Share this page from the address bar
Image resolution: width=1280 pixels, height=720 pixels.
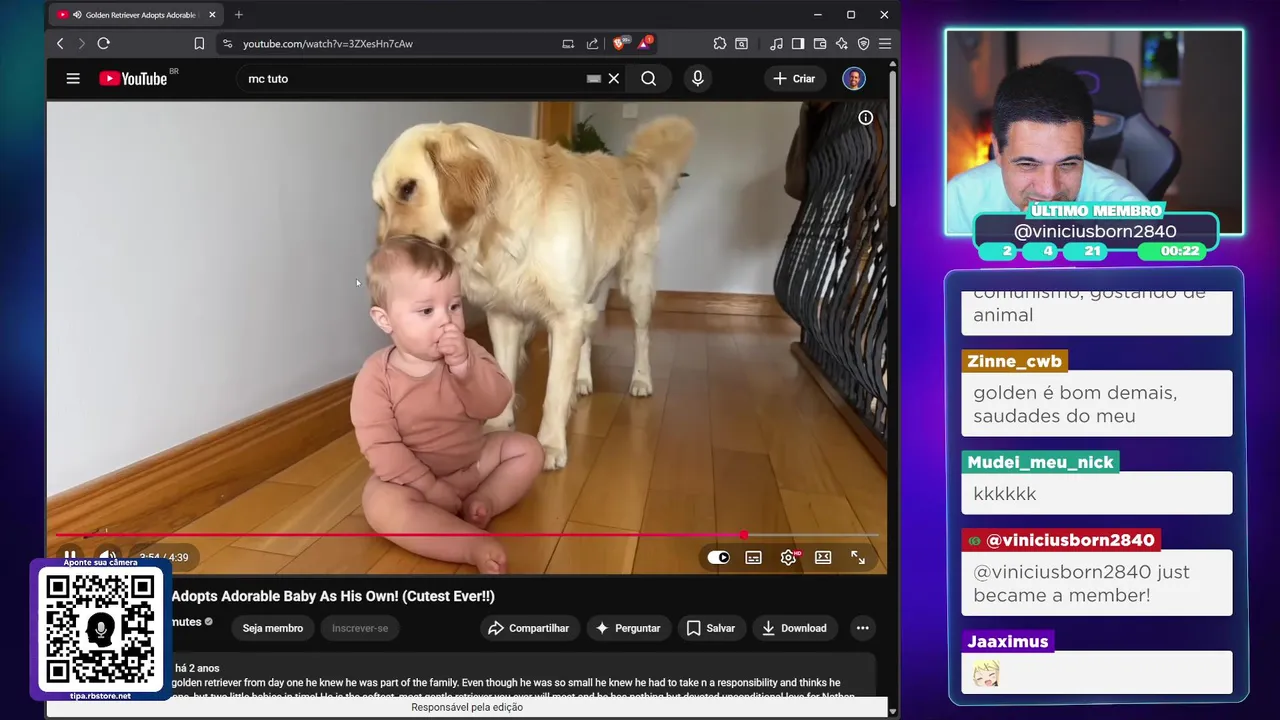click(592, 44)
